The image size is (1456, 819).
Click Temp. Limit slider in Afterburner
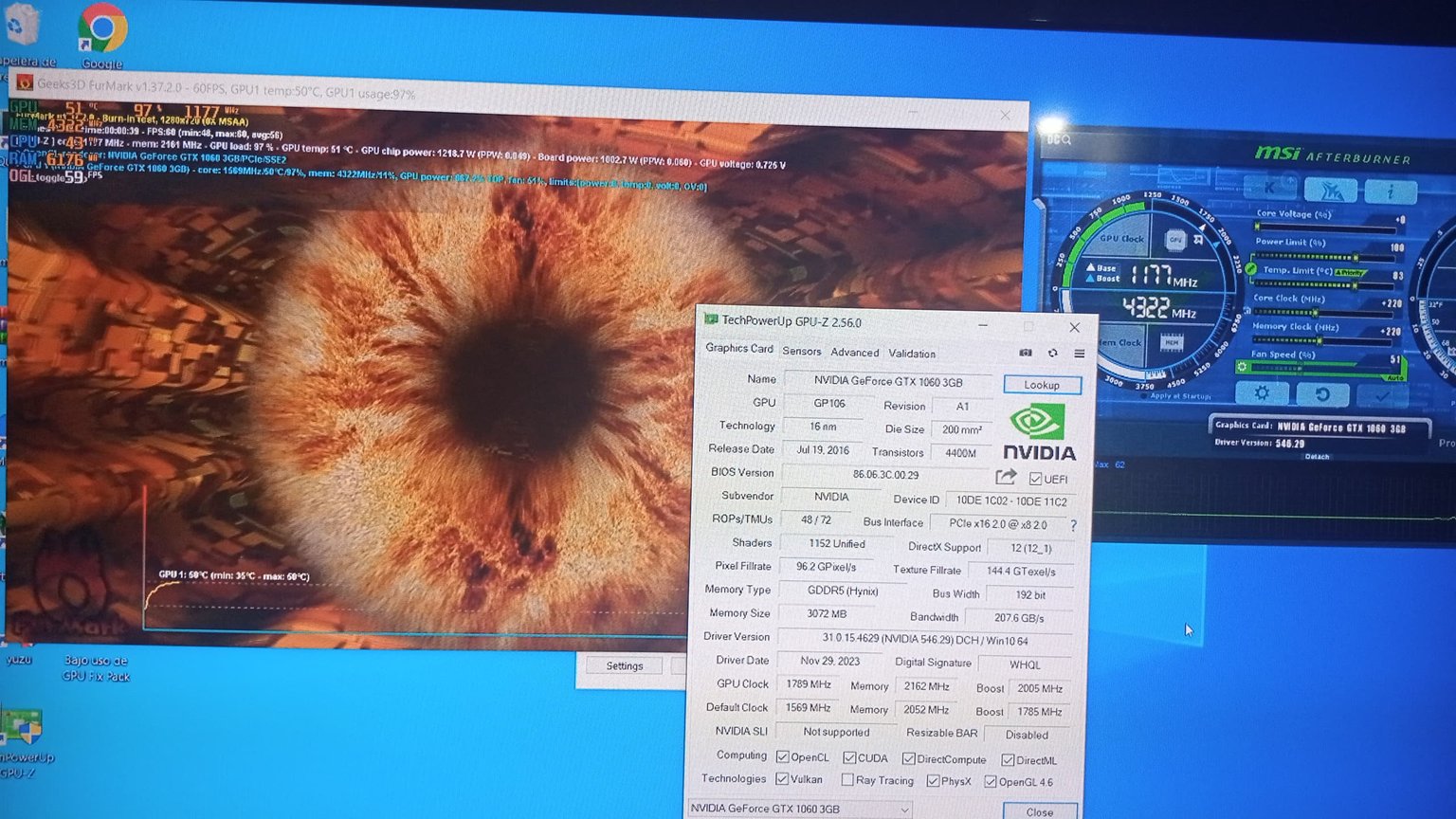[x=1322, y=284]
